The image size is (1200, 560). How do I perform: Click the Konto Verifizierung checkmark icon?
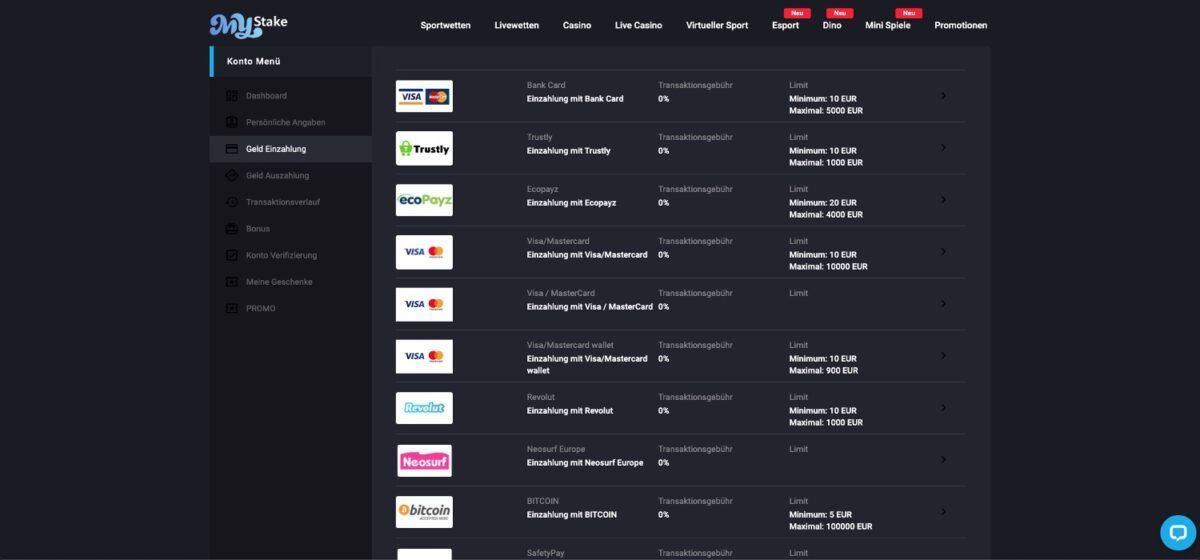pyautogui.click(x=232, y=255)
